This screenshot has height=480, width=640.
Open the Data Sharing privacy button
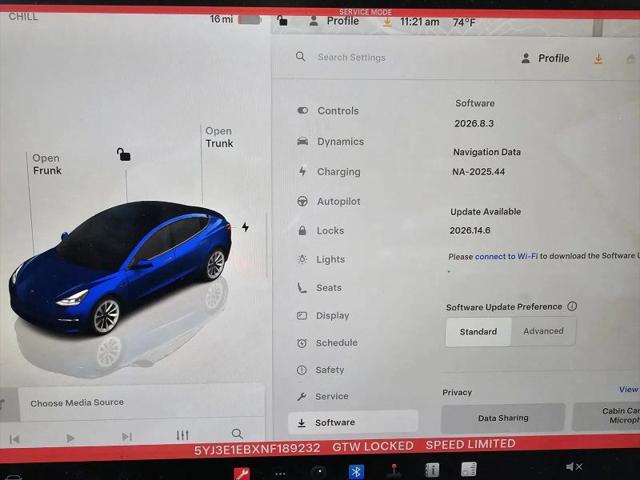pyautogui.click(x=503, y=418)
